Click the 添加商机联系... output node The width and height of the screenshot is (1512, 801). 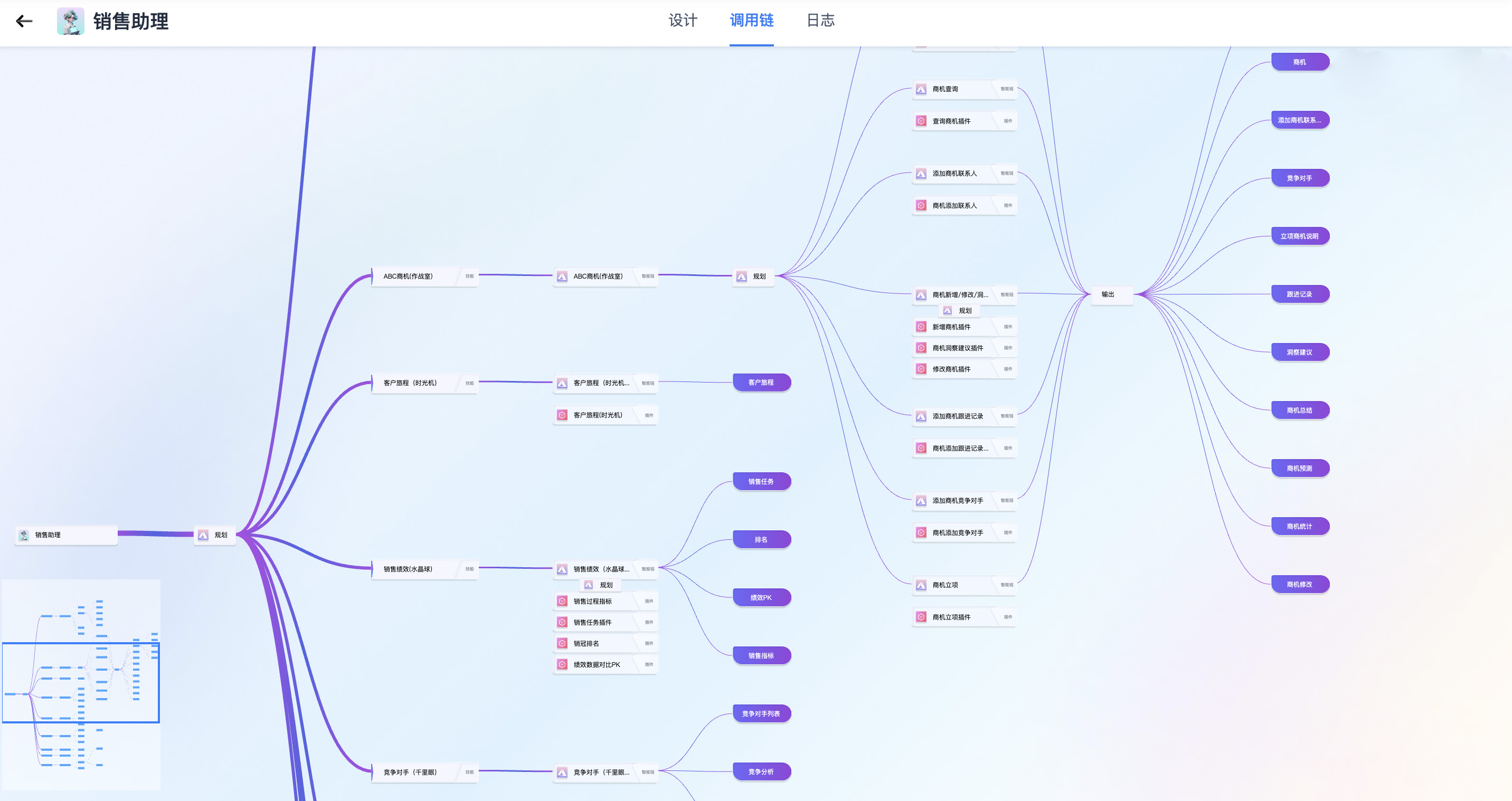point(1300,120)
